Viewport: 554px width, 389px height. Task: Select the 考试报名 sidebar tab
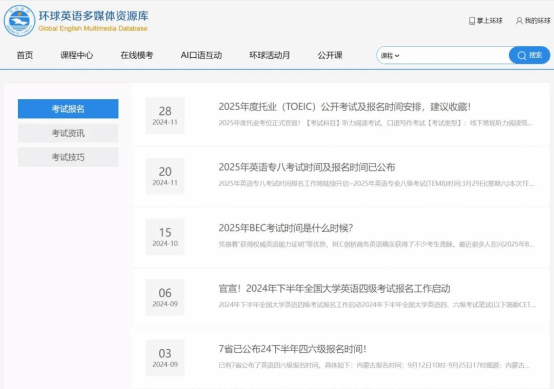click(x=68, y=109)
